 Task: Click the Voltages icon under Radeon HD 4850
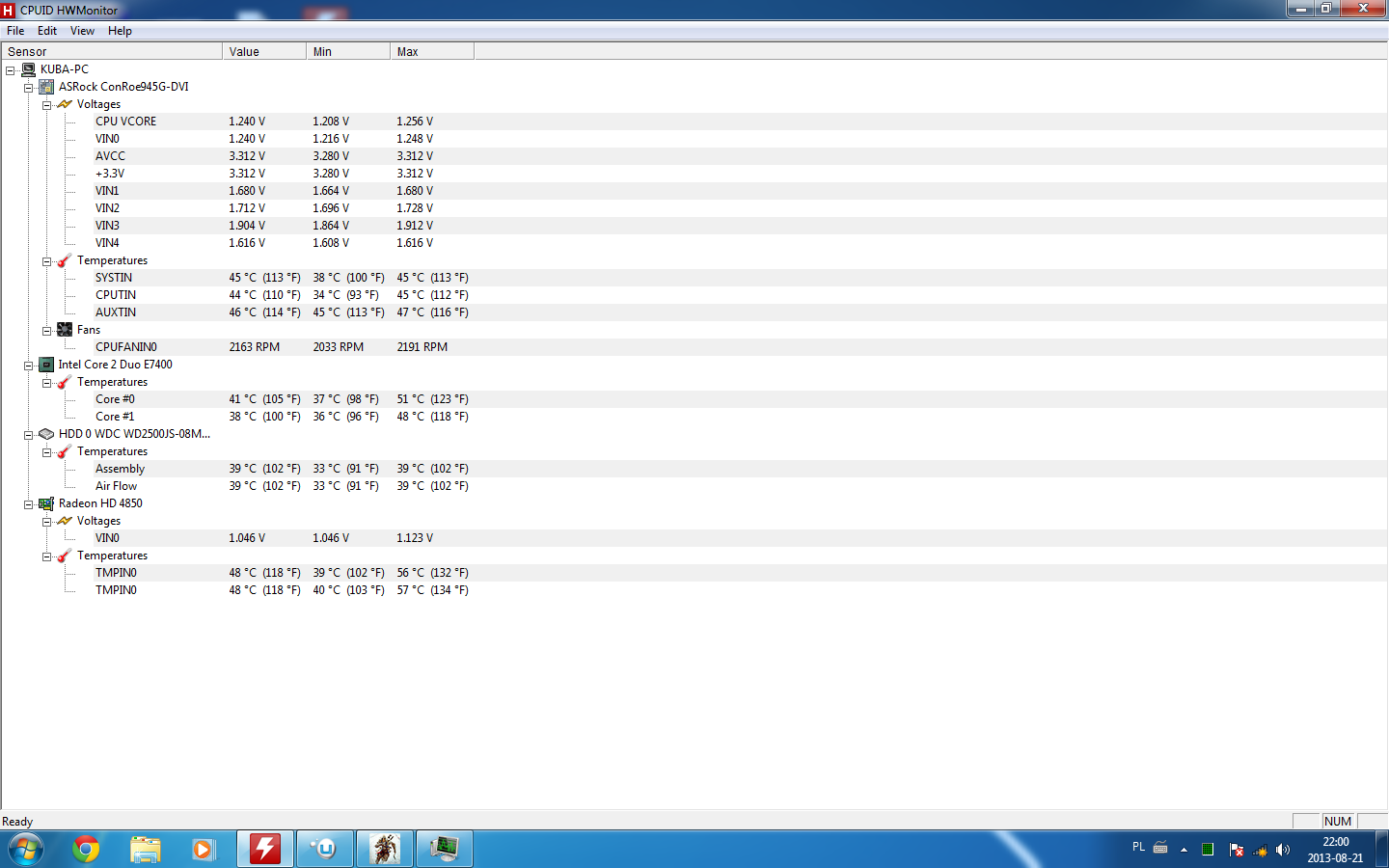[x=65, y=521]
